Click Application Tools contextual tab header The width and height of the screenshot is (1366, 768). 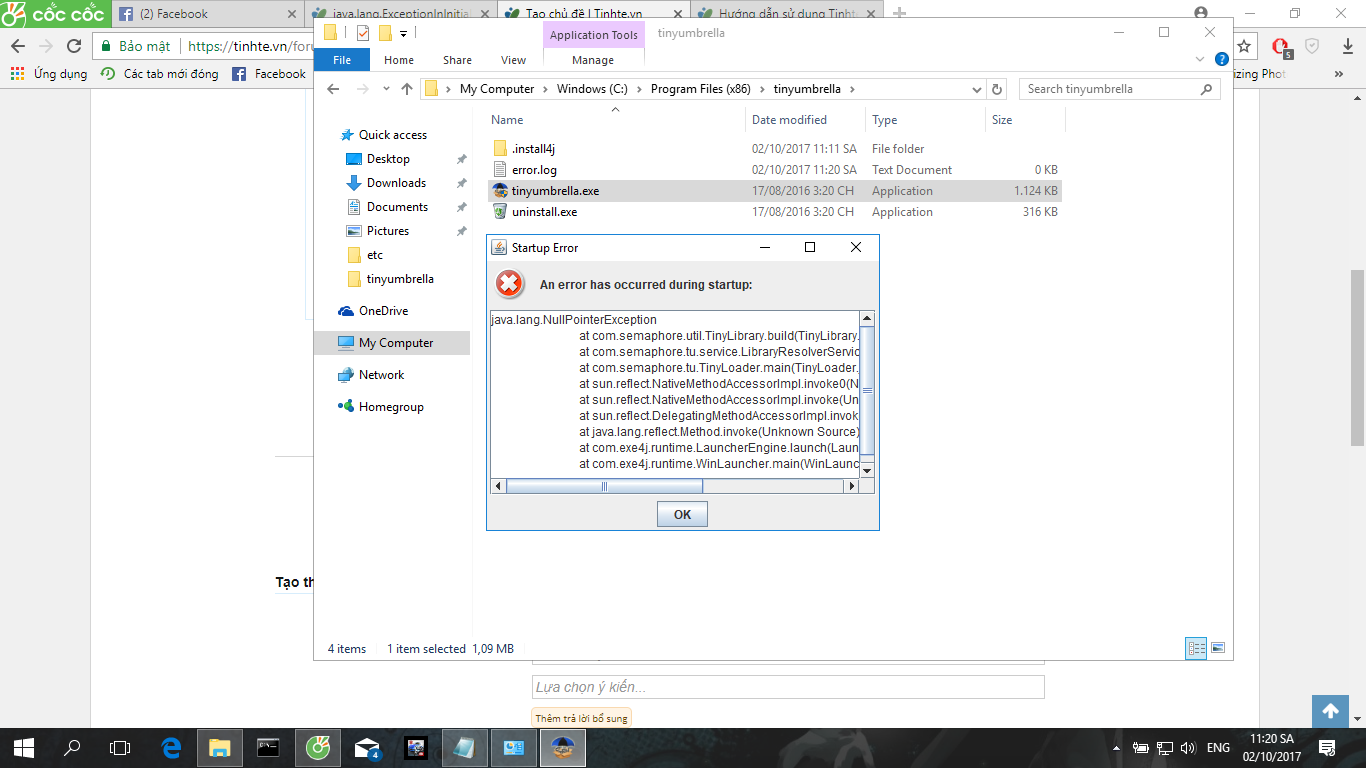[593, 35]
